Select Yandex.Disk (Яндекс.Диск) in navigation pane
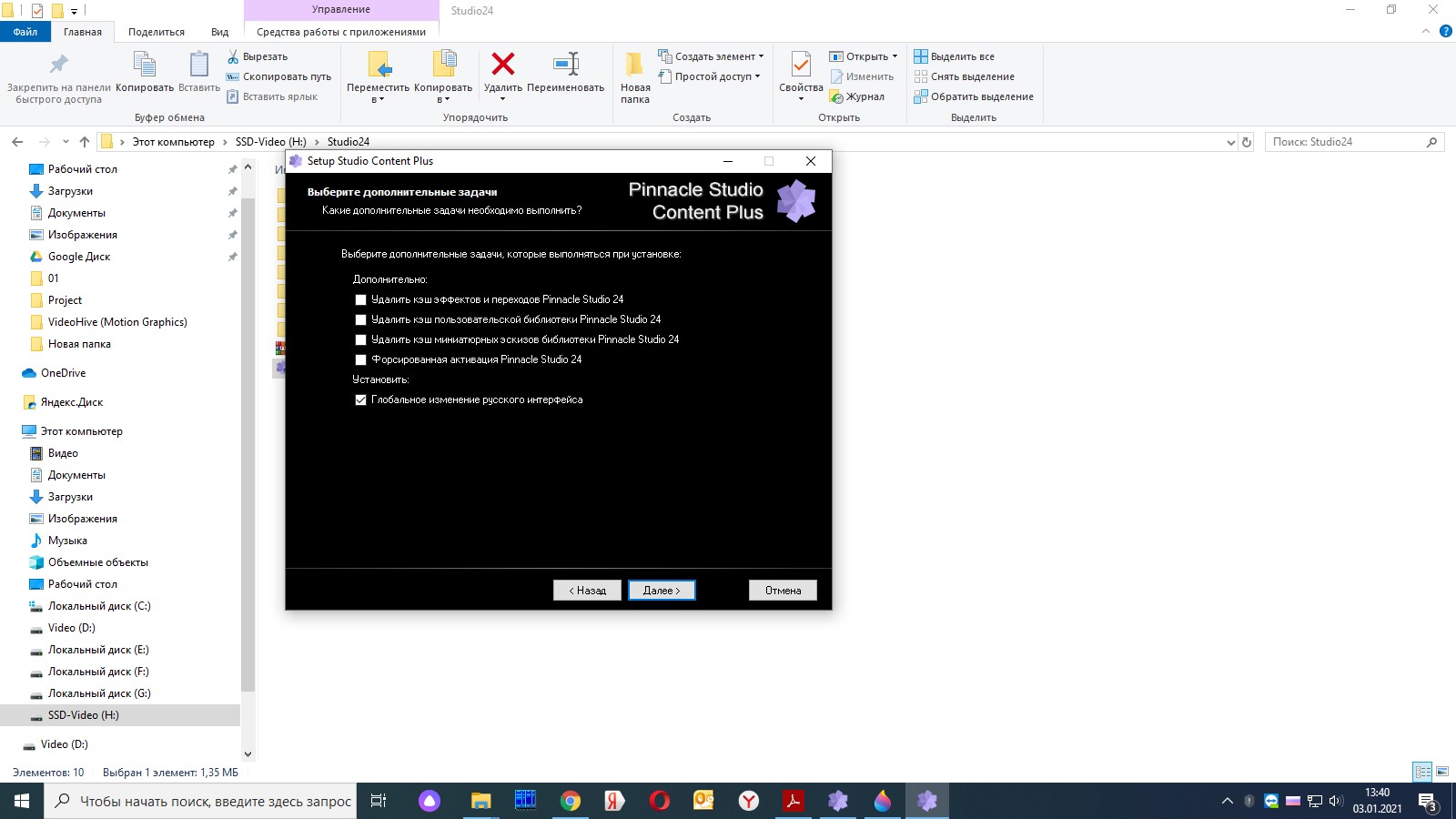The height and width of the screenshot is (819, 1456). coord(72,402)
